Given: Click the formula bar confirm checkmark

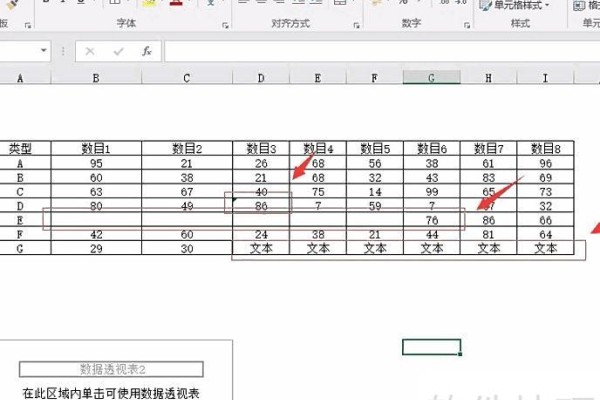Looking at the screenshot, I should click(119, 51).
